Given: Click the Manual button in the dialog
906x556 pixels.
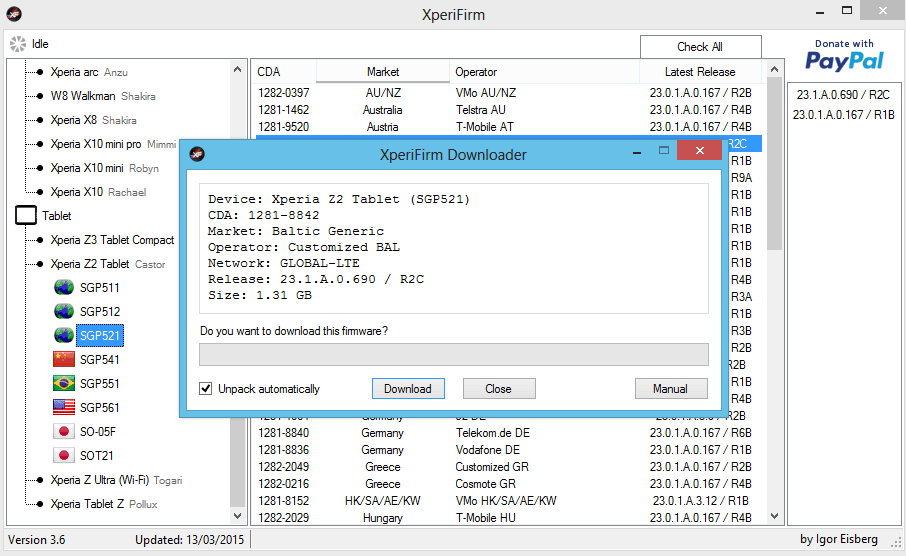Looking at the screenshot, I should pyautogui.click(x=671, y=388).
